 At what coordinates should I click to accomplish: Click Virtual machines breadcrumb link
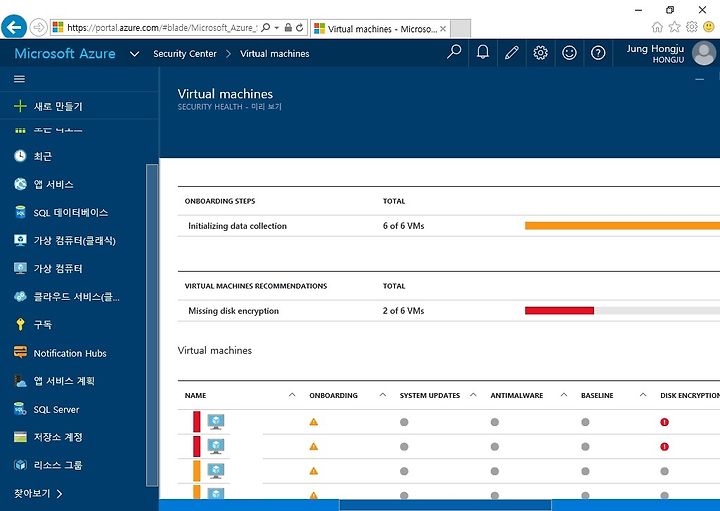coord(275,54)
